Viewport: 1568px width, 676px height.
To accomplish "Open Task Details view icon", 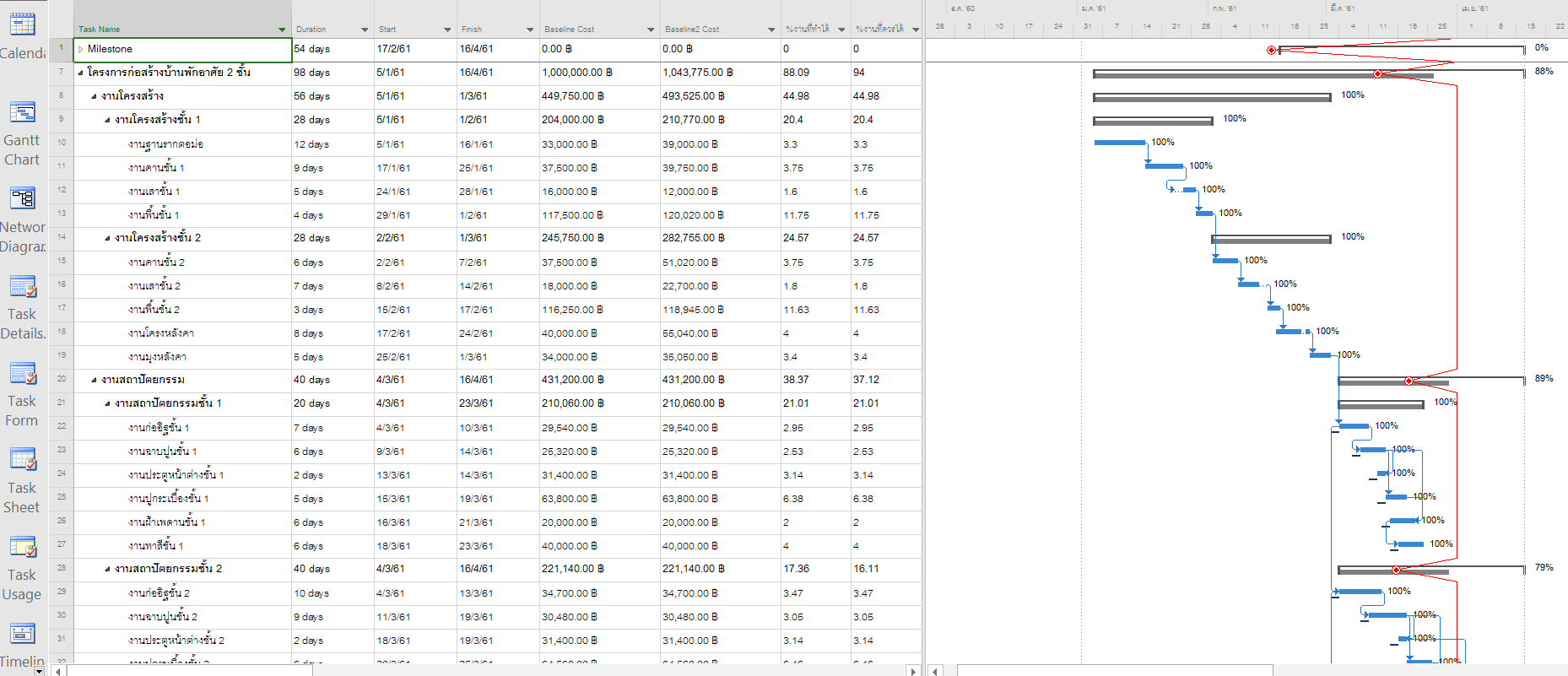I will click(x=22, y=287).
